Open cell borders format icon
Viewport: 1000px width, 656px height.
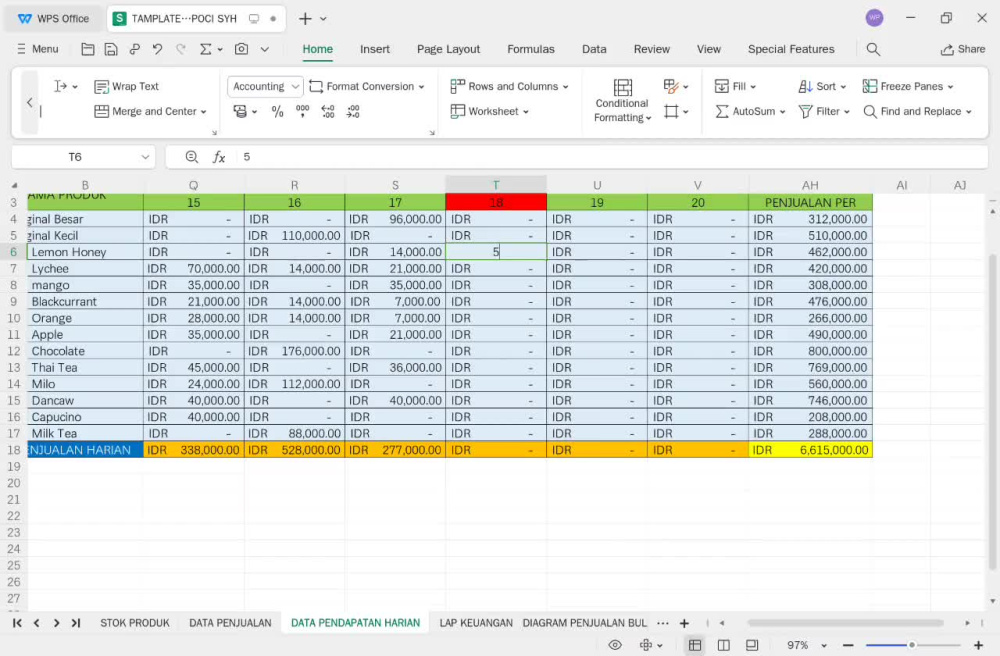point(671,112)
